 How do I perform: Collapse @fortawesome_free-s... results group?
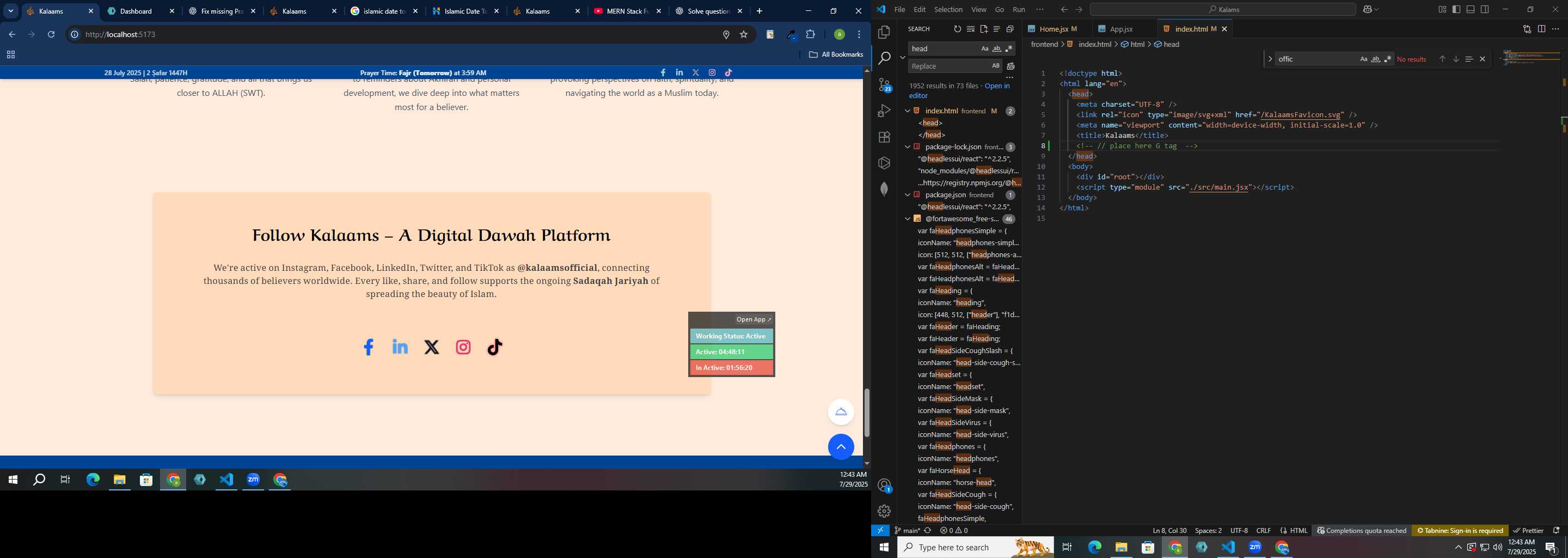(x=908, y=219)
